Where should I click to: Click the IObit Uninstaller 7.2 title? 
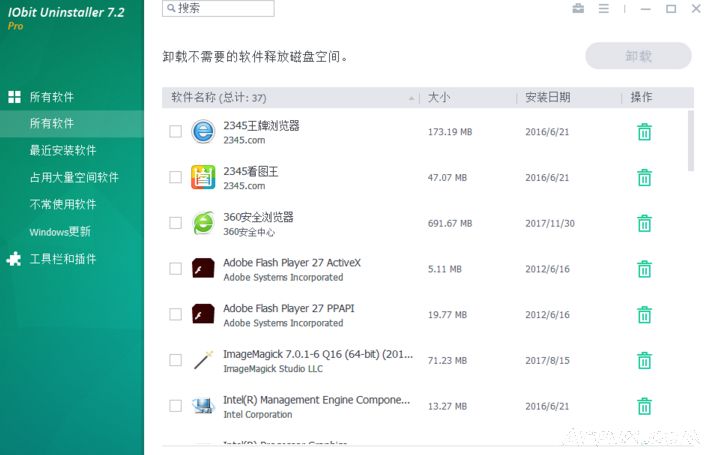[x=66, y=12]
